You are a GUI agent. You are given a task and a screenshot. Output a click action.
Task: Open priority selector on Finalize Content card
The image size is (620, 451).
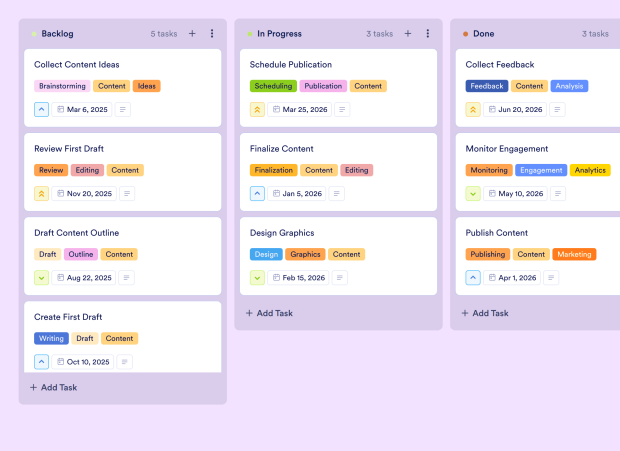(257, 194)
